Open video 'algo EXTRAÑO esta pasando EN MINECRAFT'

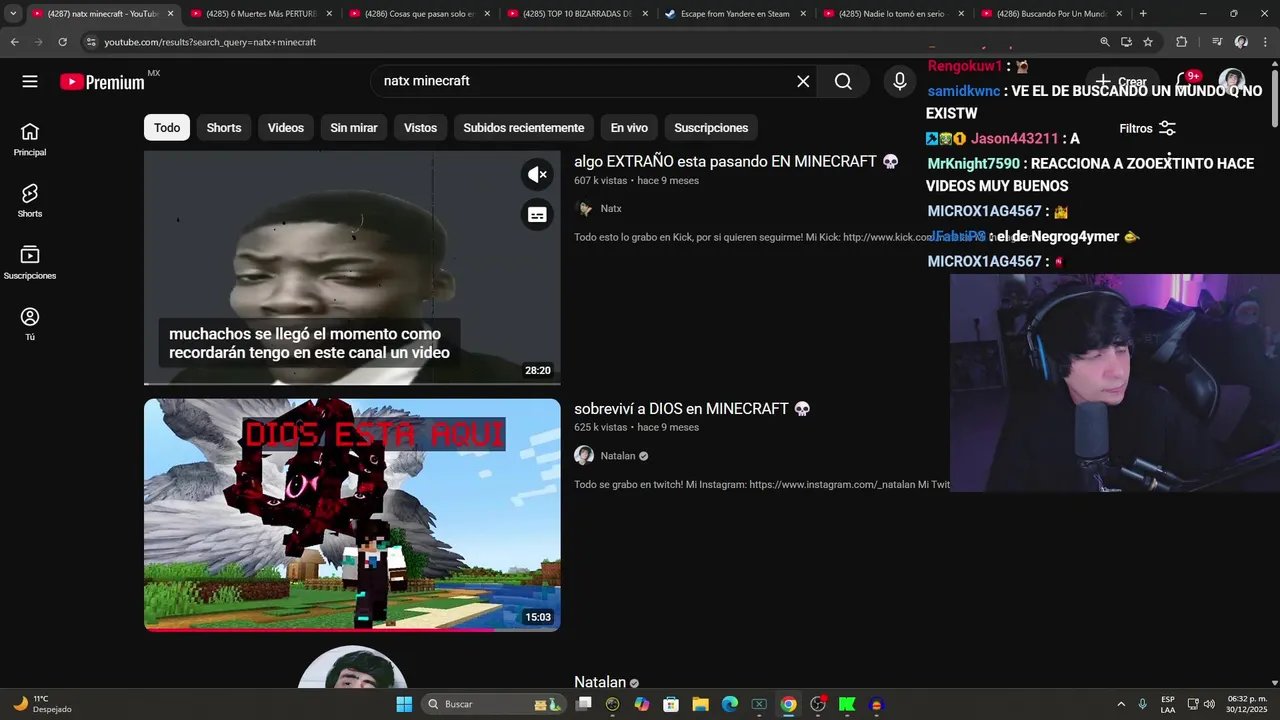click(x=736, y=161)
